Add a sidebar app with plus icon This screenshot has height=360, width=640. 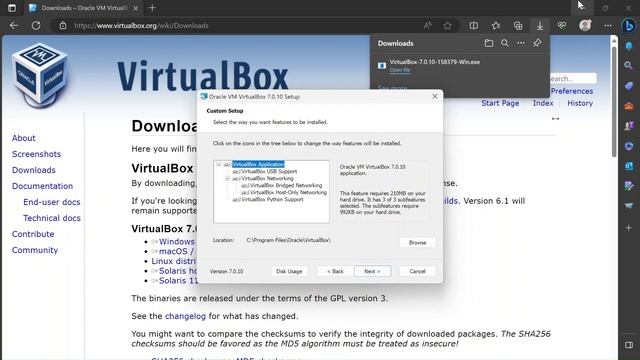point(629,228)
